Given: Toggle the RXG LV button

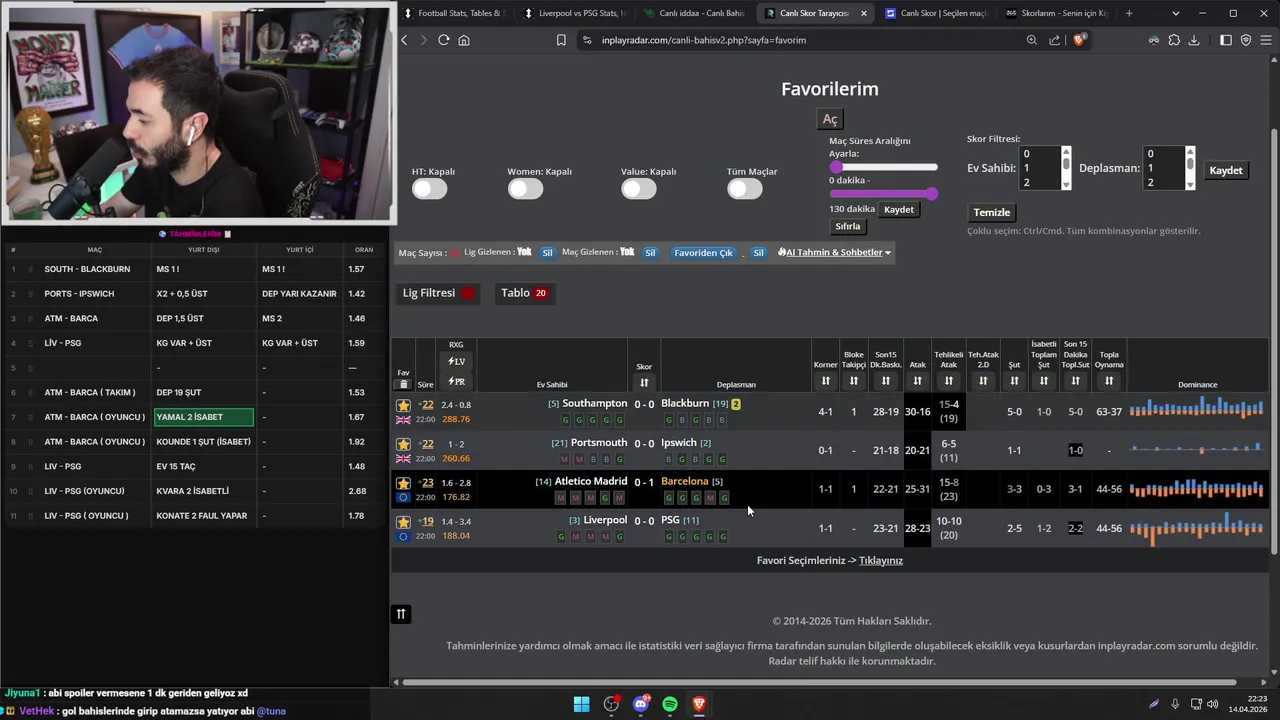Looking at the screenshot, I should tap(456, 361).
